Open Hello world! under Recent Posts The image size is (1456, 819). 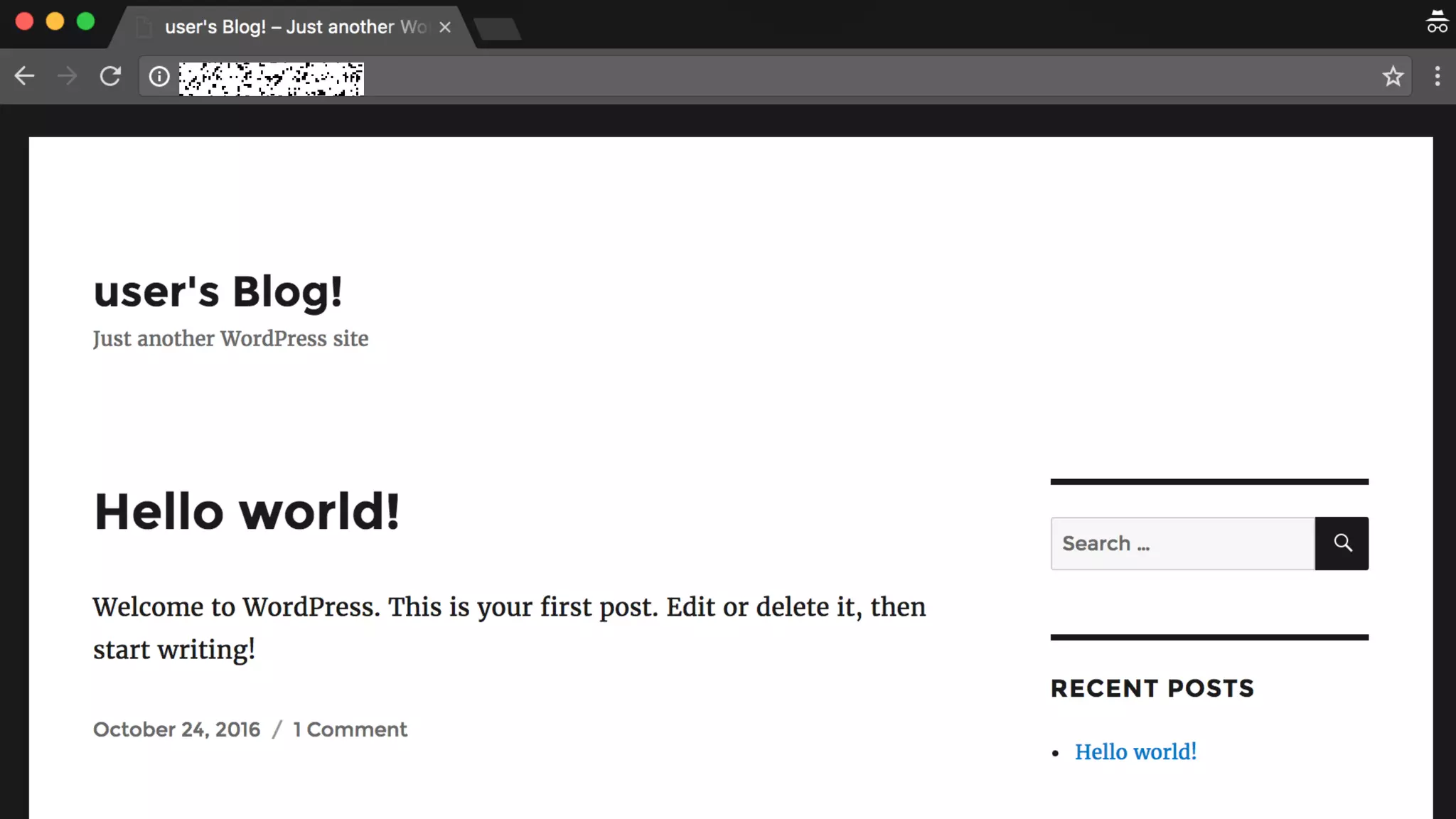(1135, 751)
